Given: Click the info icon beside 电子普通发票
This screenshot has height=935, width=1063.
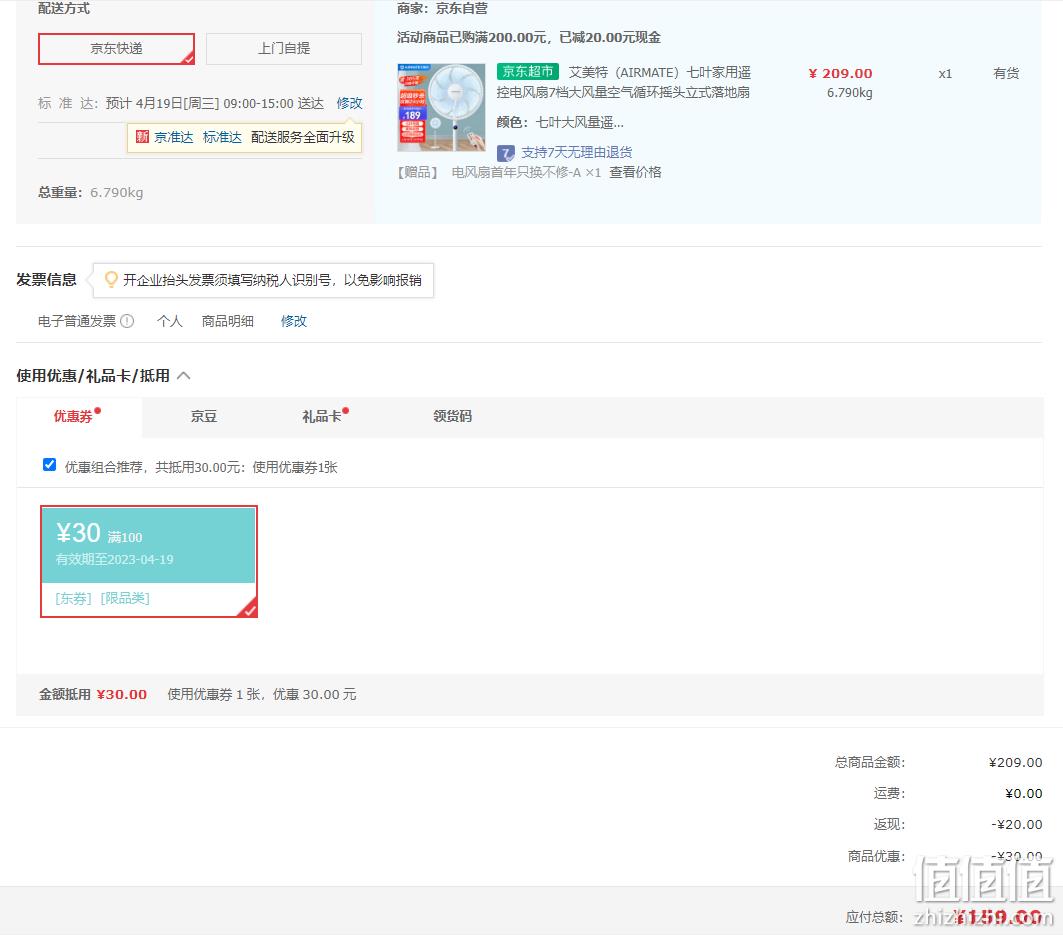Looking at the screenshot, I should tap(127, 321).
